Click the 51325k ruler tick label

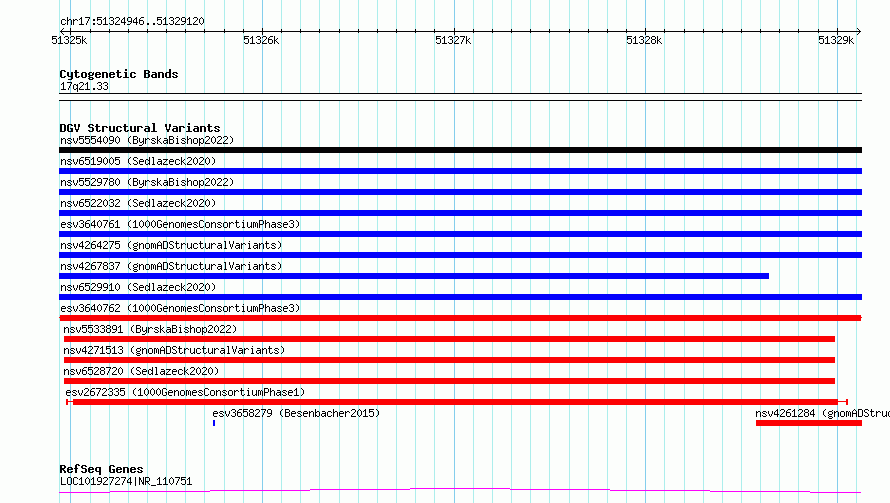point(69,40)
